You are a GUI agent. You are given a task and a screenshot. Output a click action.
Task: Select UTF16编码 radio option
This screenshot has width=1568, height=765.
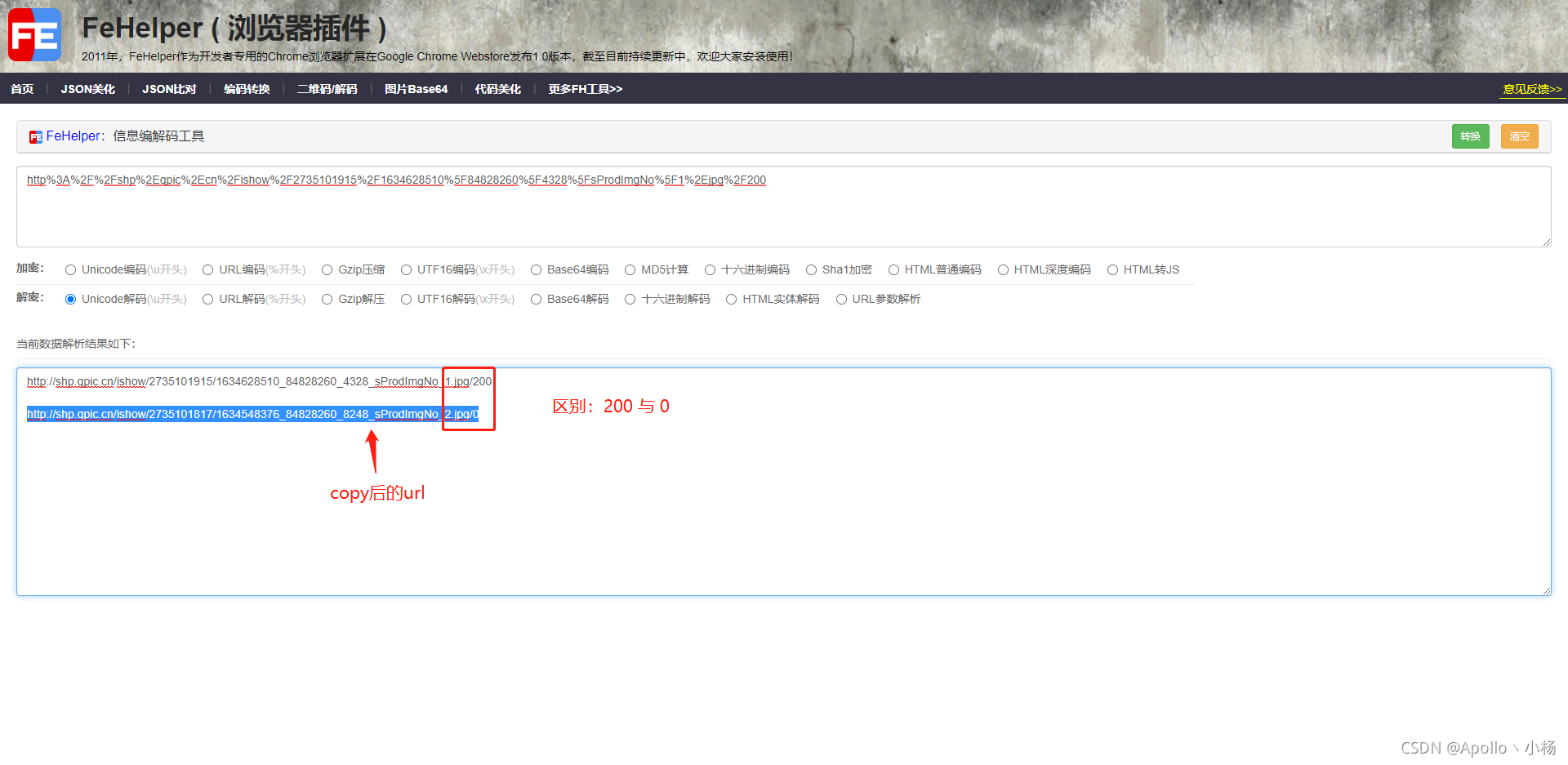pos(406,270)
